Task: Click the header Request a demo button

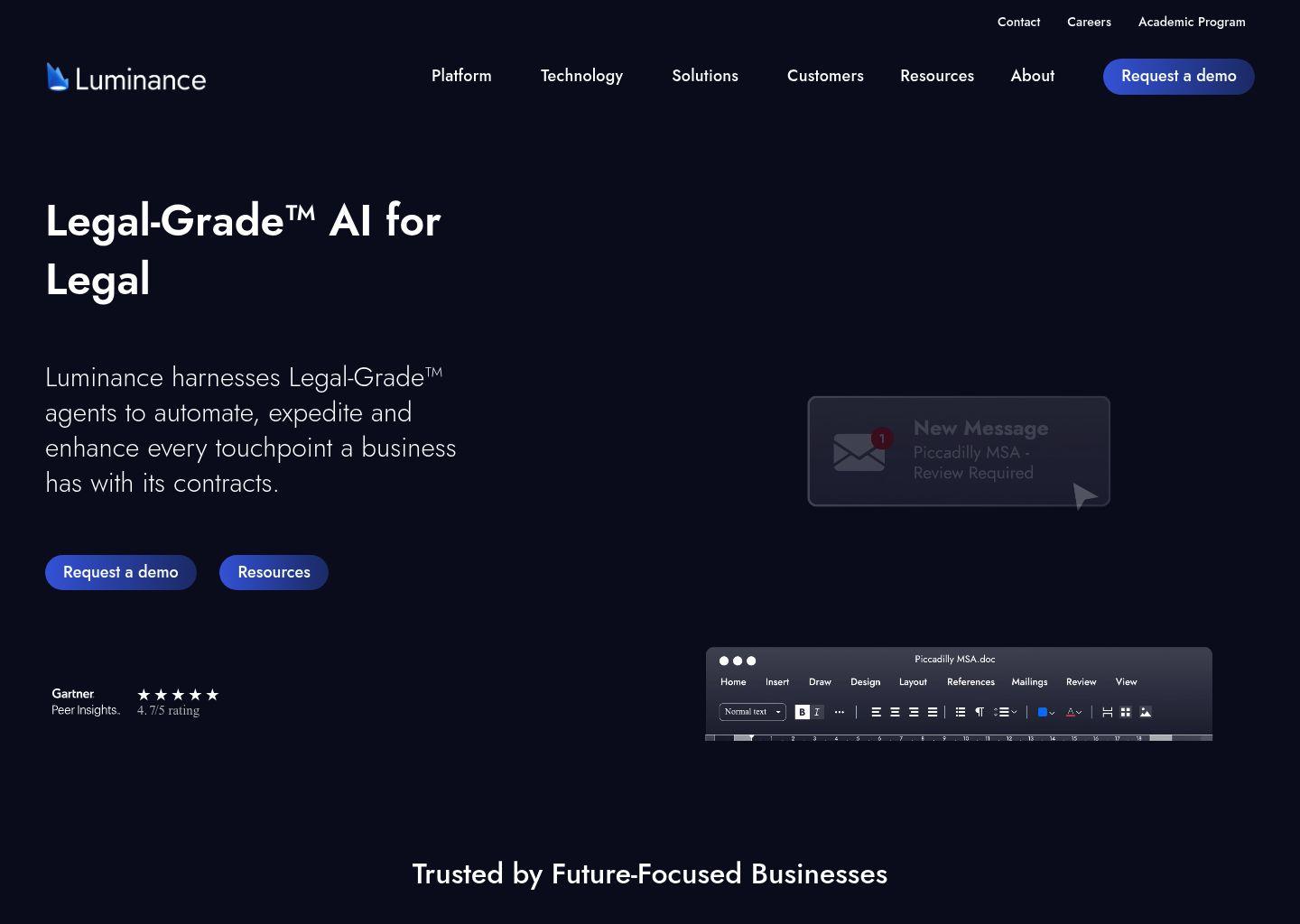Action: [1178, 76]
